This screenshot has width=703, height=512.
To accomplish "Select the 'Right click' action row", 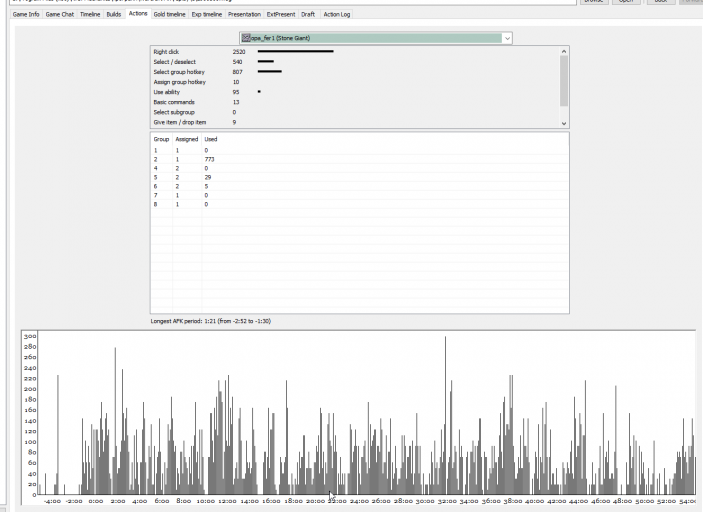I will tap(356, 52).
